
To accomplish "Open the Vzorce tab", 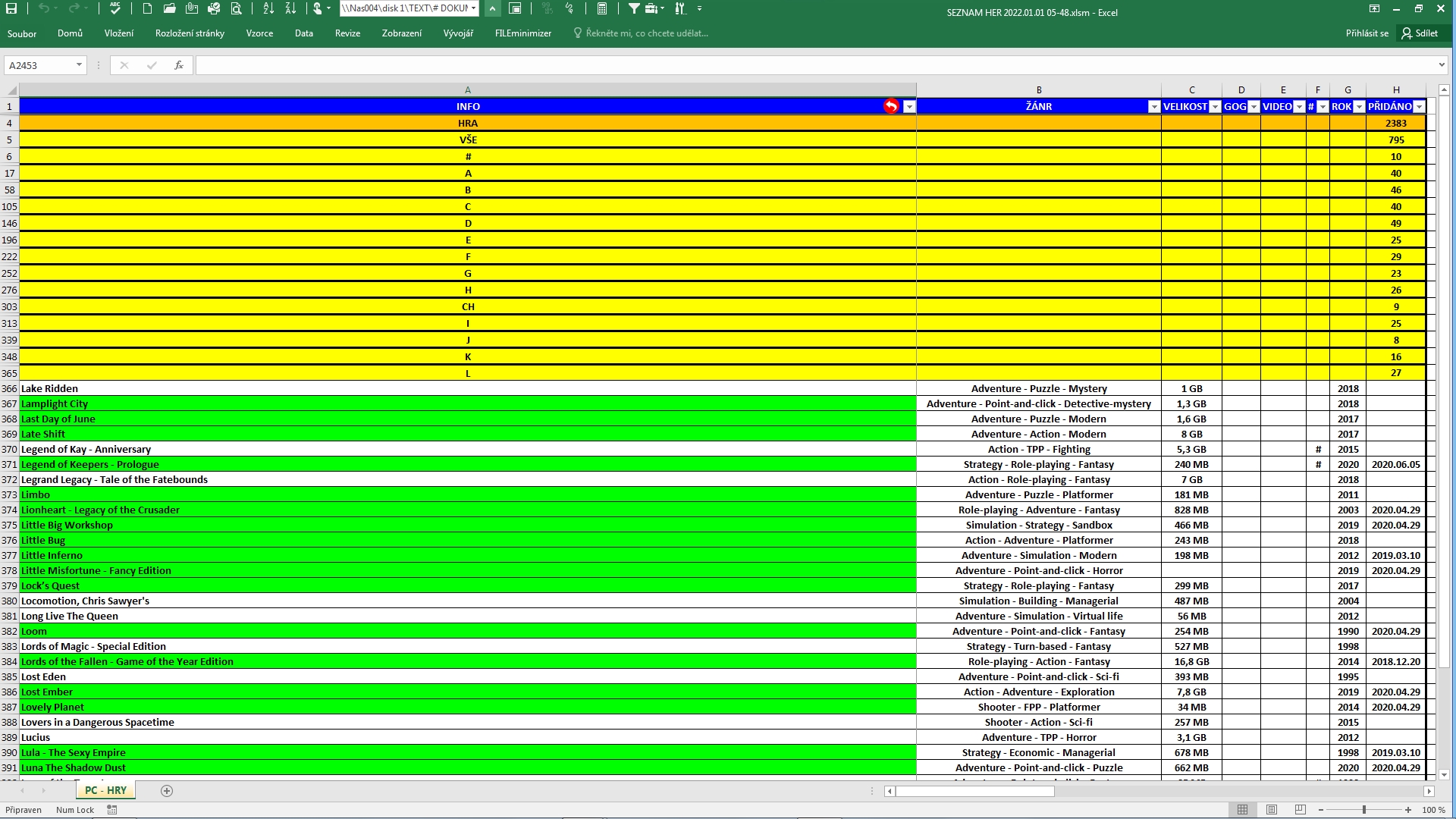I will click(259, 33).
